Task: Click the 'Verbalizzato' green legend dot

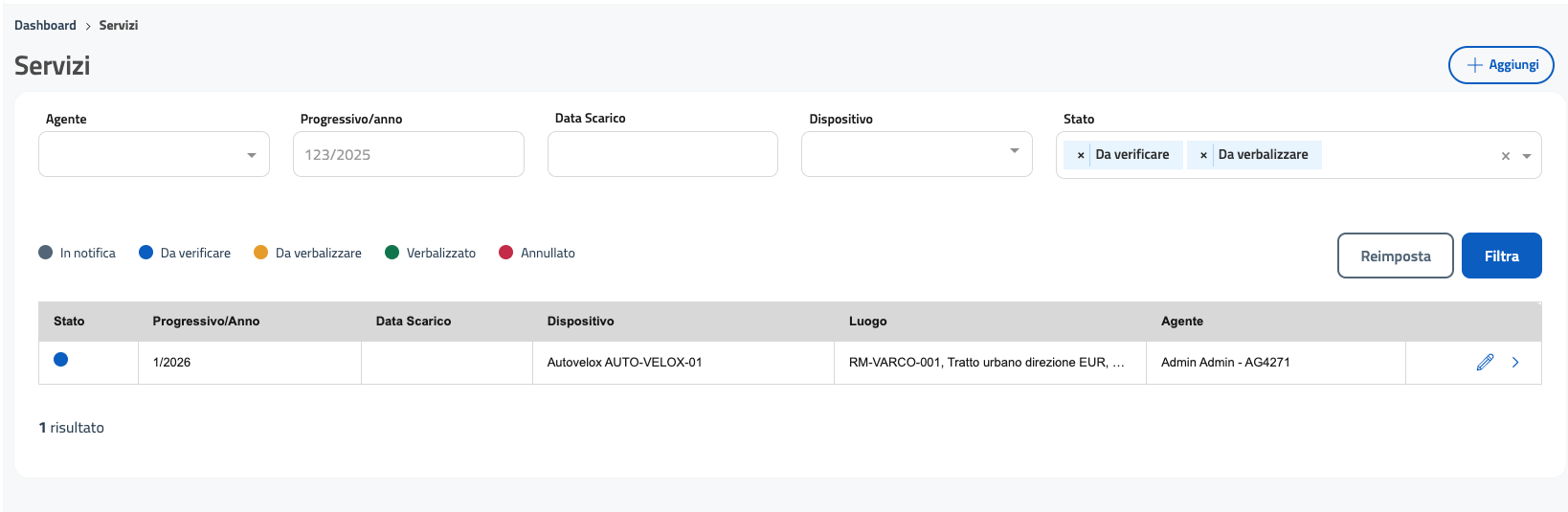Action: [x=392, y=253]
